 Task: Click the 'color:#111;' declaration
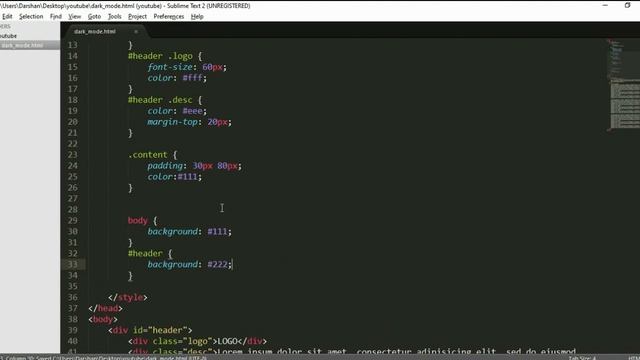click(x=175, y=177)
